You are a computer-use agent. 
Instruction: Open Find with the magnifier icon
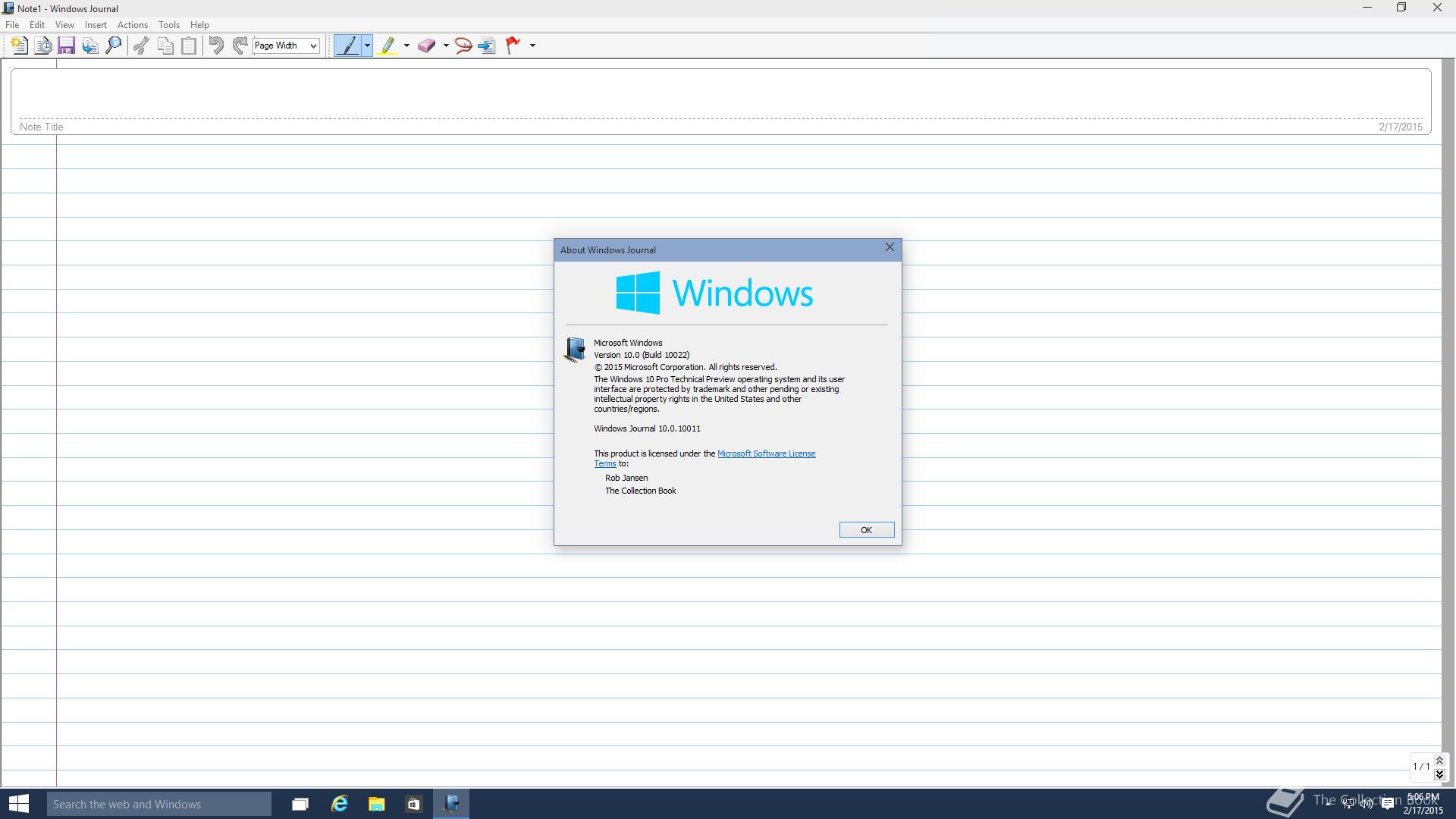[114, 45]
